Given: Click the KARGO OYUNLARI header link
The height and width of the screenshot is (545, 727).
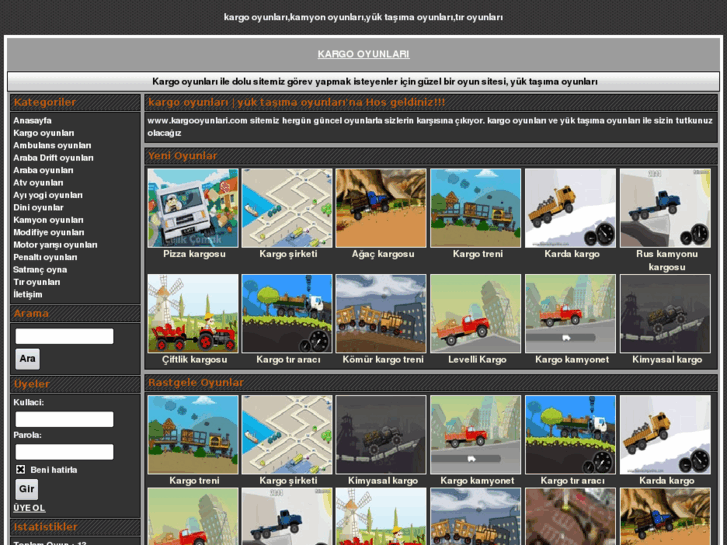Looking at the screenshot, I should 363,54.
